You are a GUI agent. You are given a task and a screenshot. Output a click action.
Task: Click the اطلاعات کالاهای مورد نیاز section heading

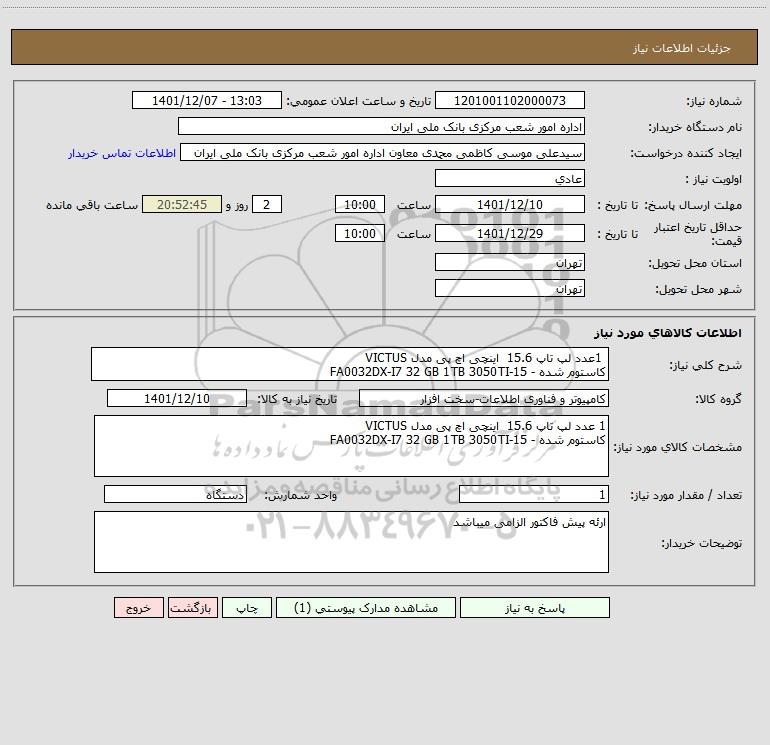tap(668, 333)
